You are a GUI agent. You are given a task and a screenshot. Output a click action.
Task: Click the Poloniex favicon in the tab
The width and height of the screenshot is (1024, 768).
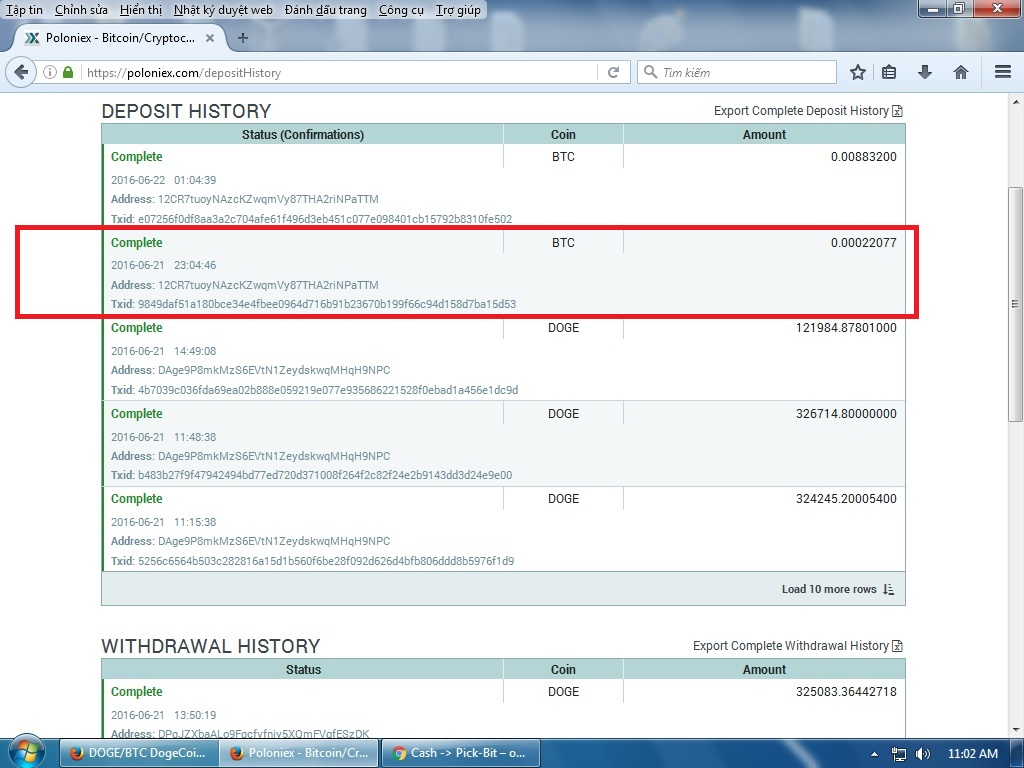coord(32,38)
